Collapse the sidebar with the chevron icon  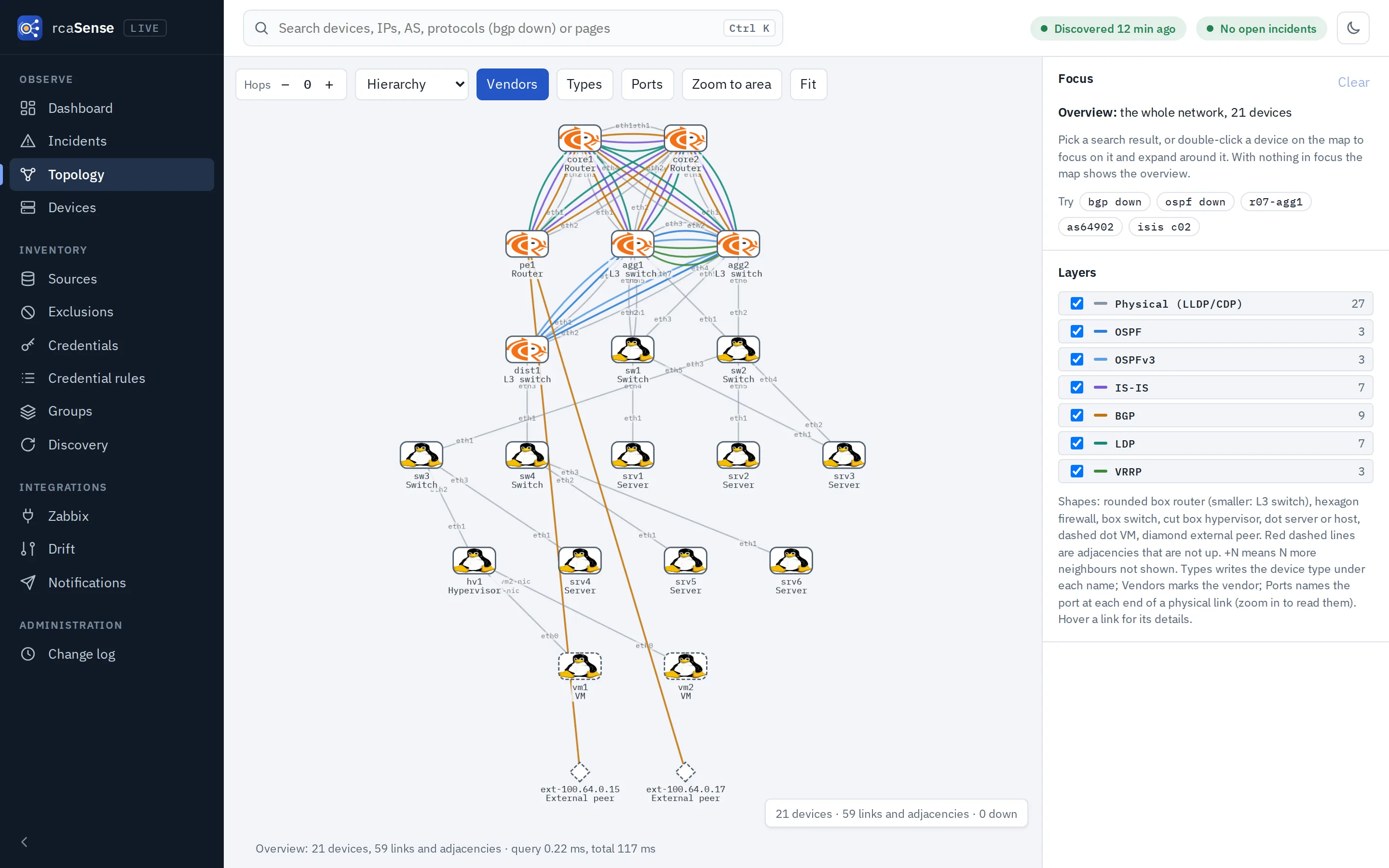[24, 841]
